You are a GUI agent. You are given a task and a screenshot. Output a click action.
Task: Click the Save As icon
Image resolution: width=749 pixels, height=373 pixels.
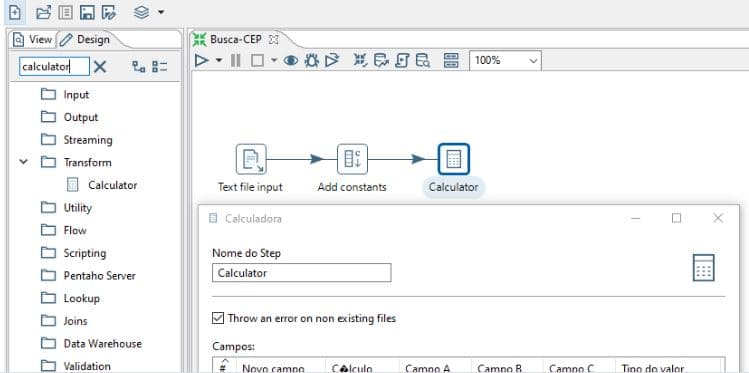click(108, 12)
